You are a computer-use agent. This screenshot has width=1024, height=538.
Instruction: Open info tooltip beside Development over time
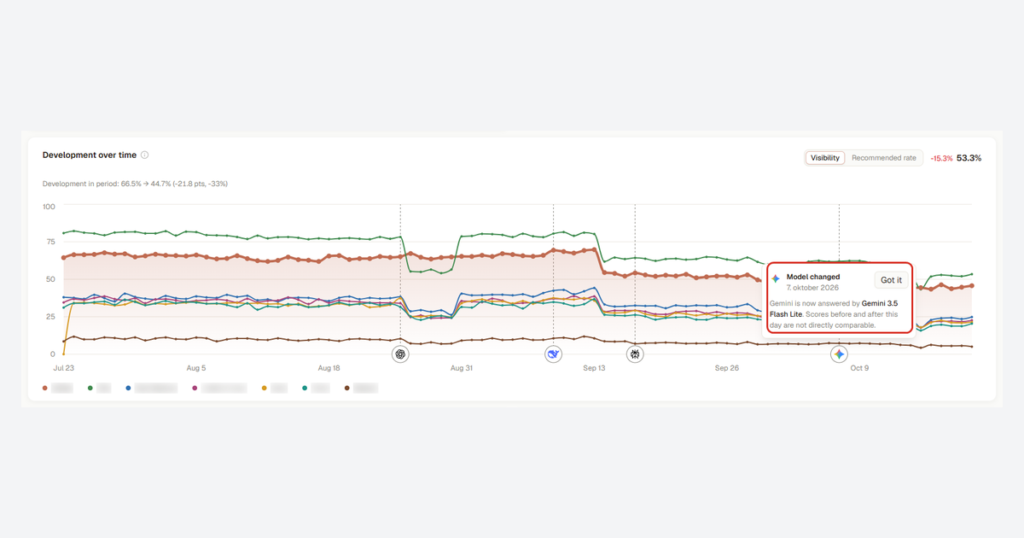click(145, 155)
